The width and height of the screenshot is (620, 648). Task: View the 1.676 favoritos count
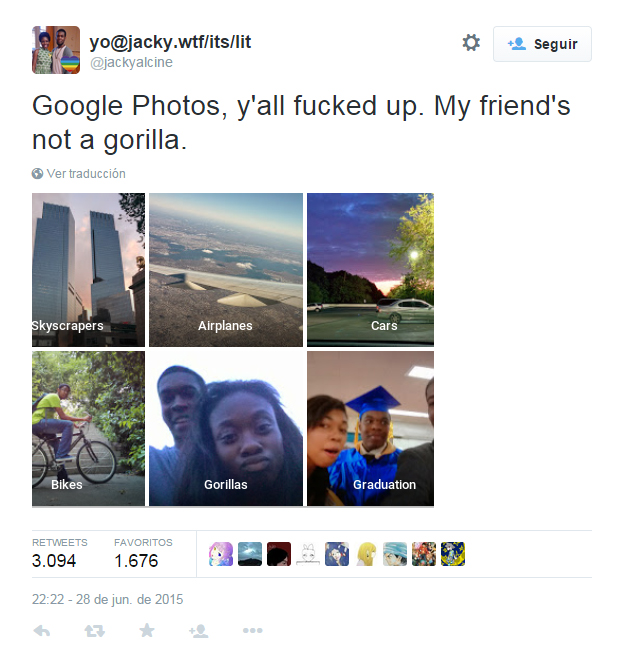(x=136, y=561)
